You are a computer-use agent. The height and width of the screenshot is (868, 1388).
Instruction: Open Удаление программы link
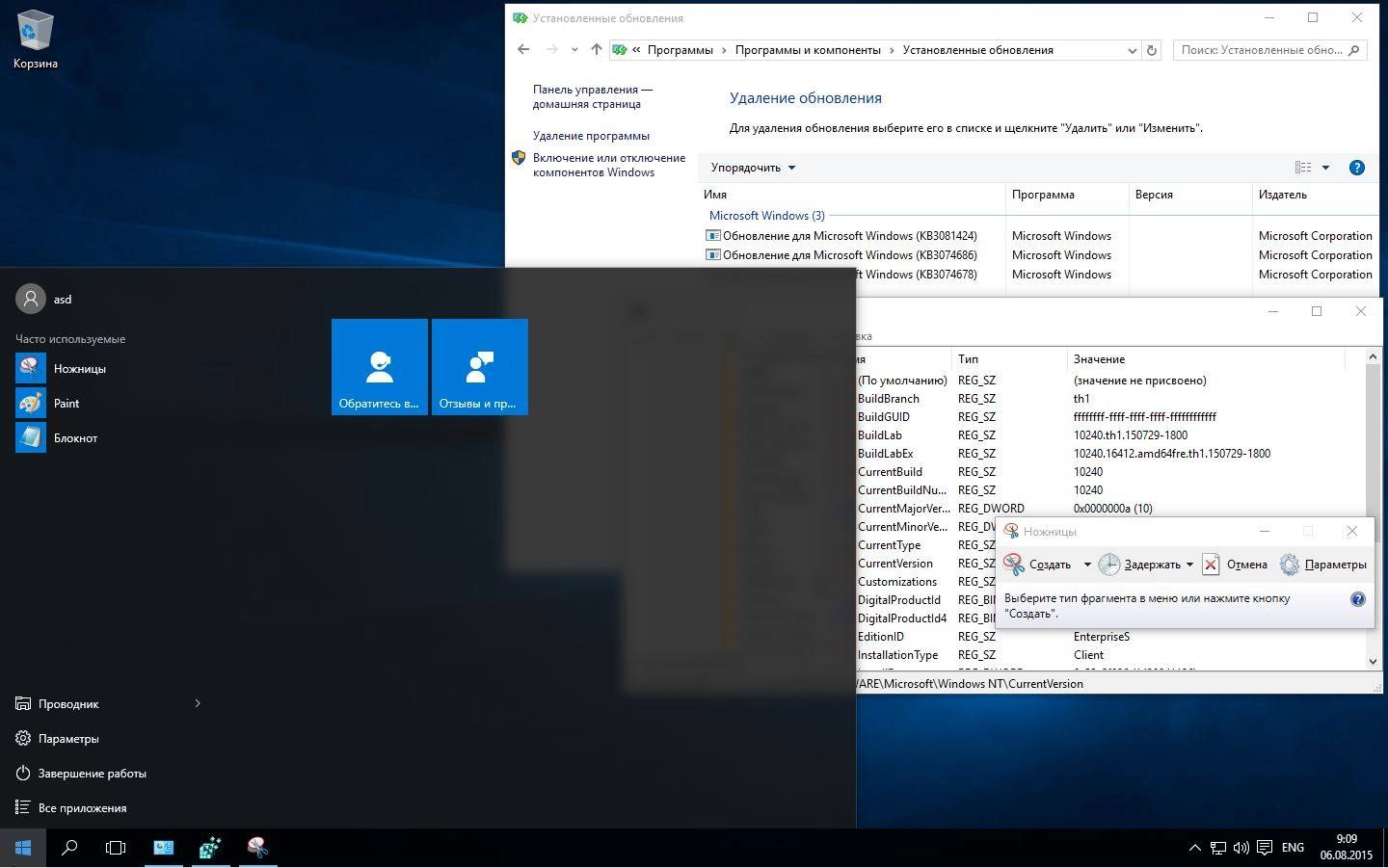[x=591, y=136]
